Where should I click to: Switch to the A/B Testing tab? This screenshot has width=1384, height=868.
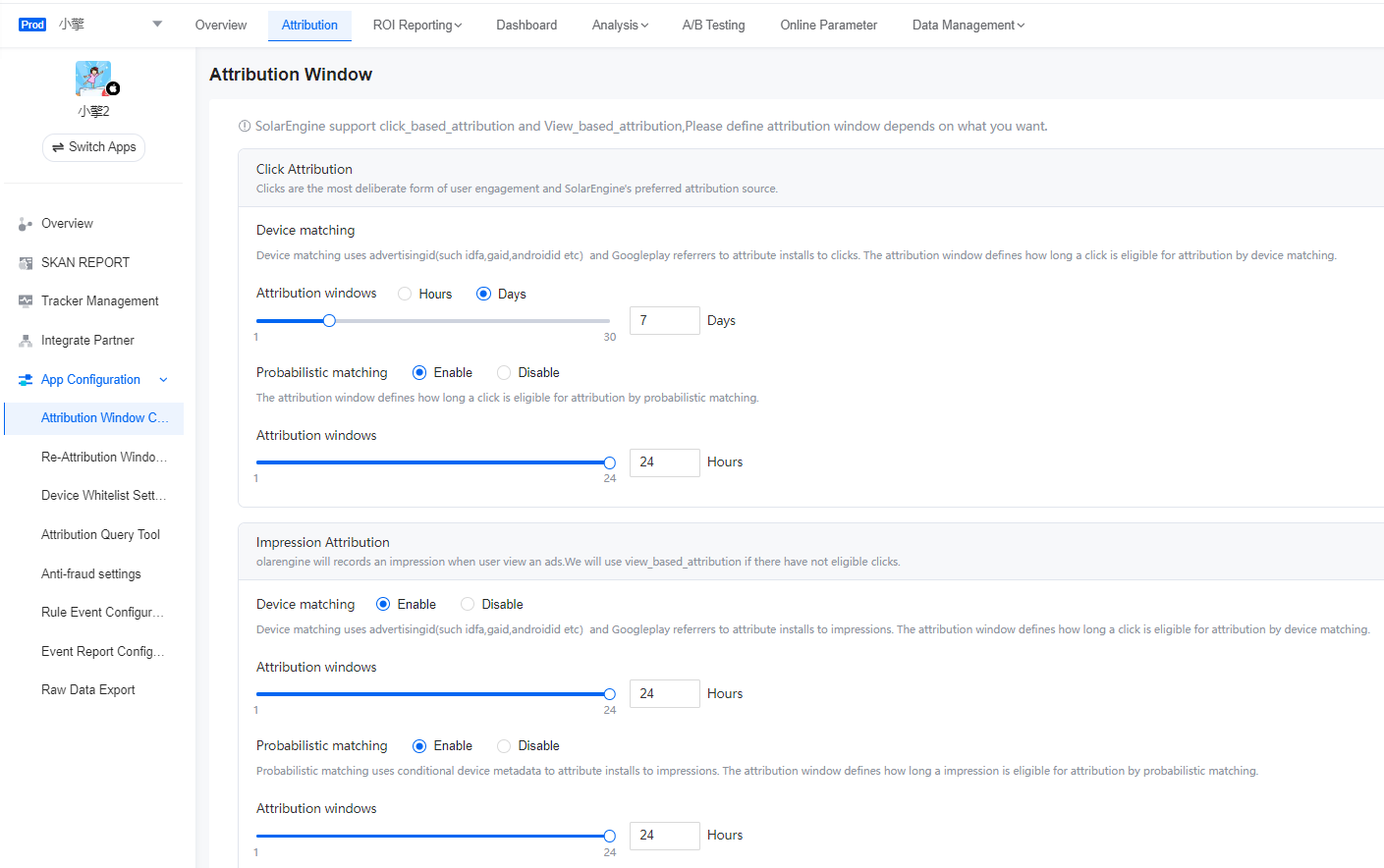pyautogui.click(x=713, y=25)
